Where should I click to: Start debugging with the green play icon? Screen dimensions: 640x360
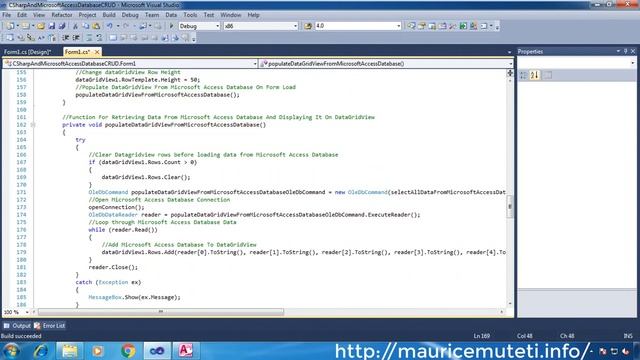tap(171, 26)
